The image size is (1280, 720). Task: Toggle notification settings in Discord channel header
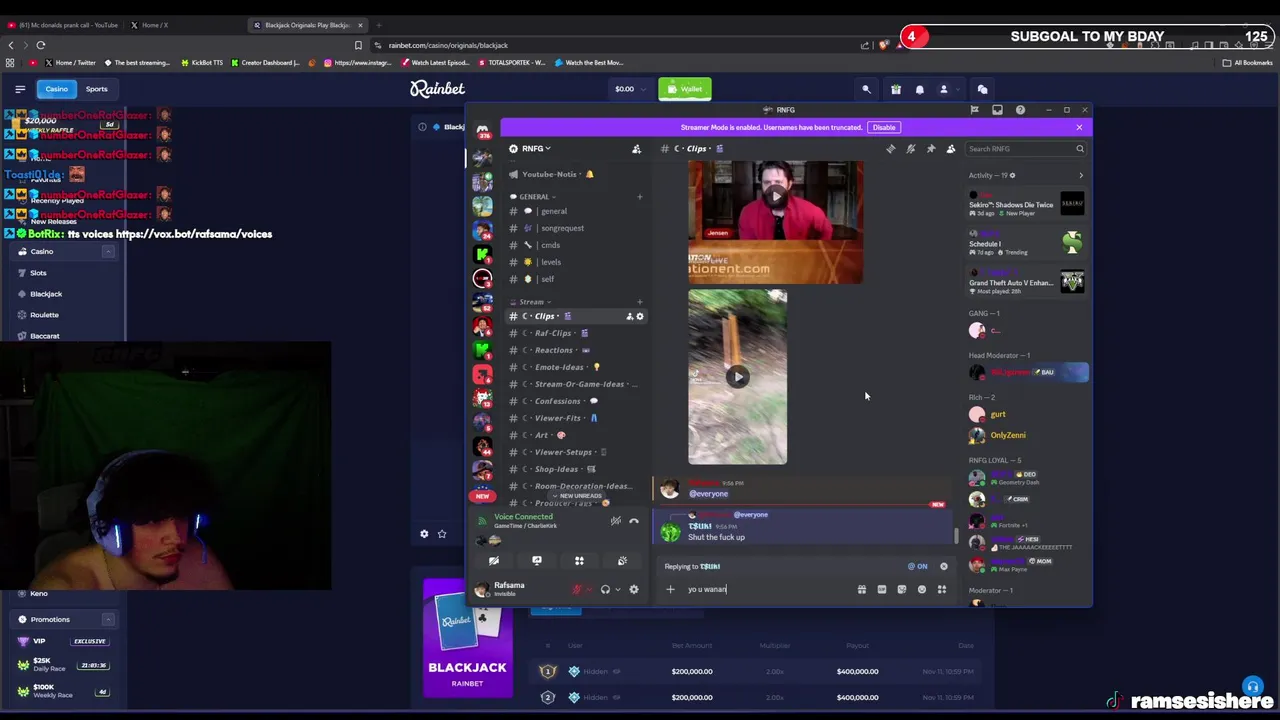[910, 149]
